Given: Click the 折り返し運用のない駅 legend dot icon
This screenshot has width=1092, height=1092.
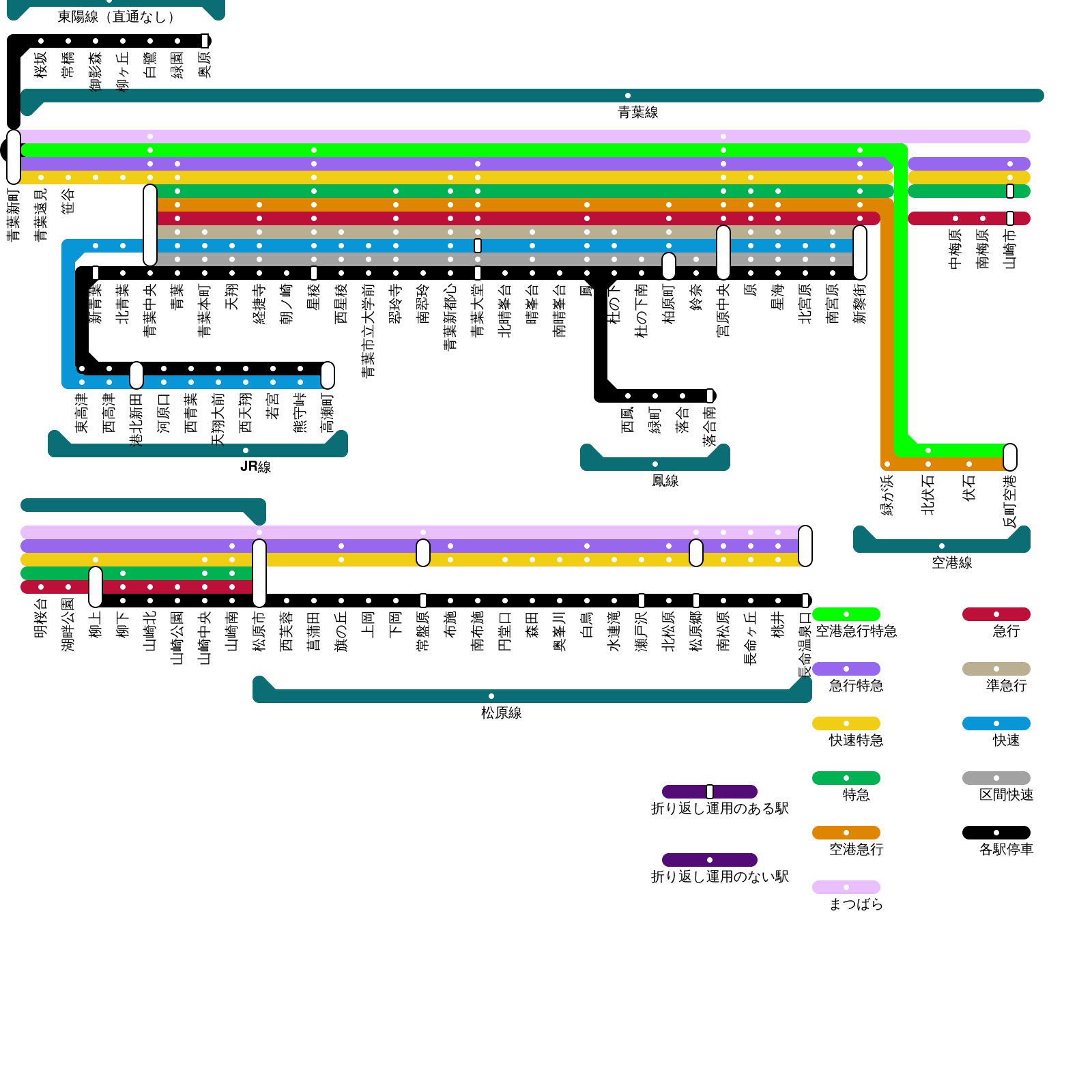Looking at the screenshot, I should pyautogui.click(x=710, y=860).
